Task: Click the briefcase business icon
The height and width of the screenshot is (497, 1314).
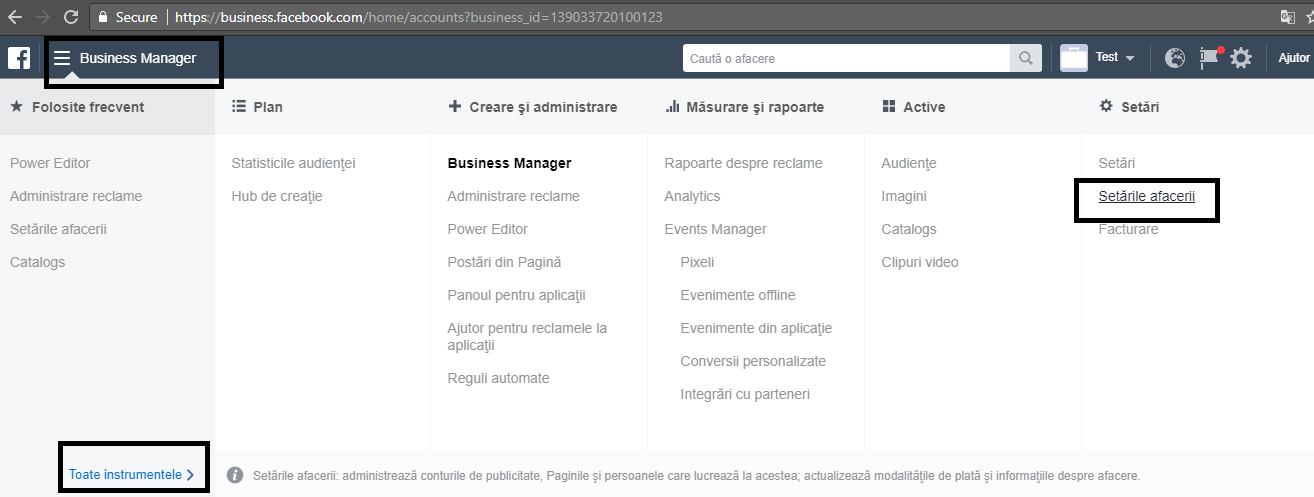Action: click(1073, 58)
